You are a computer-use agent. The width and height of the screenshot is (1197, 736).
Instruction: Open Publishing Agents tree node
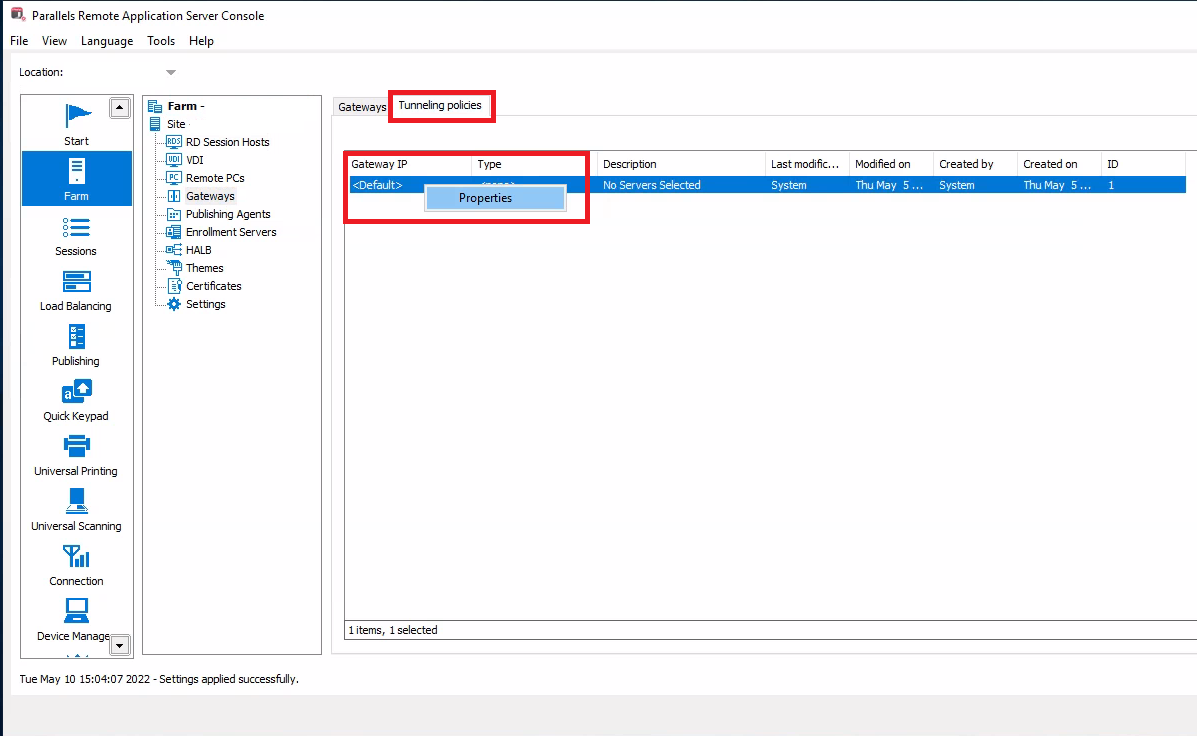coord(227,214)
